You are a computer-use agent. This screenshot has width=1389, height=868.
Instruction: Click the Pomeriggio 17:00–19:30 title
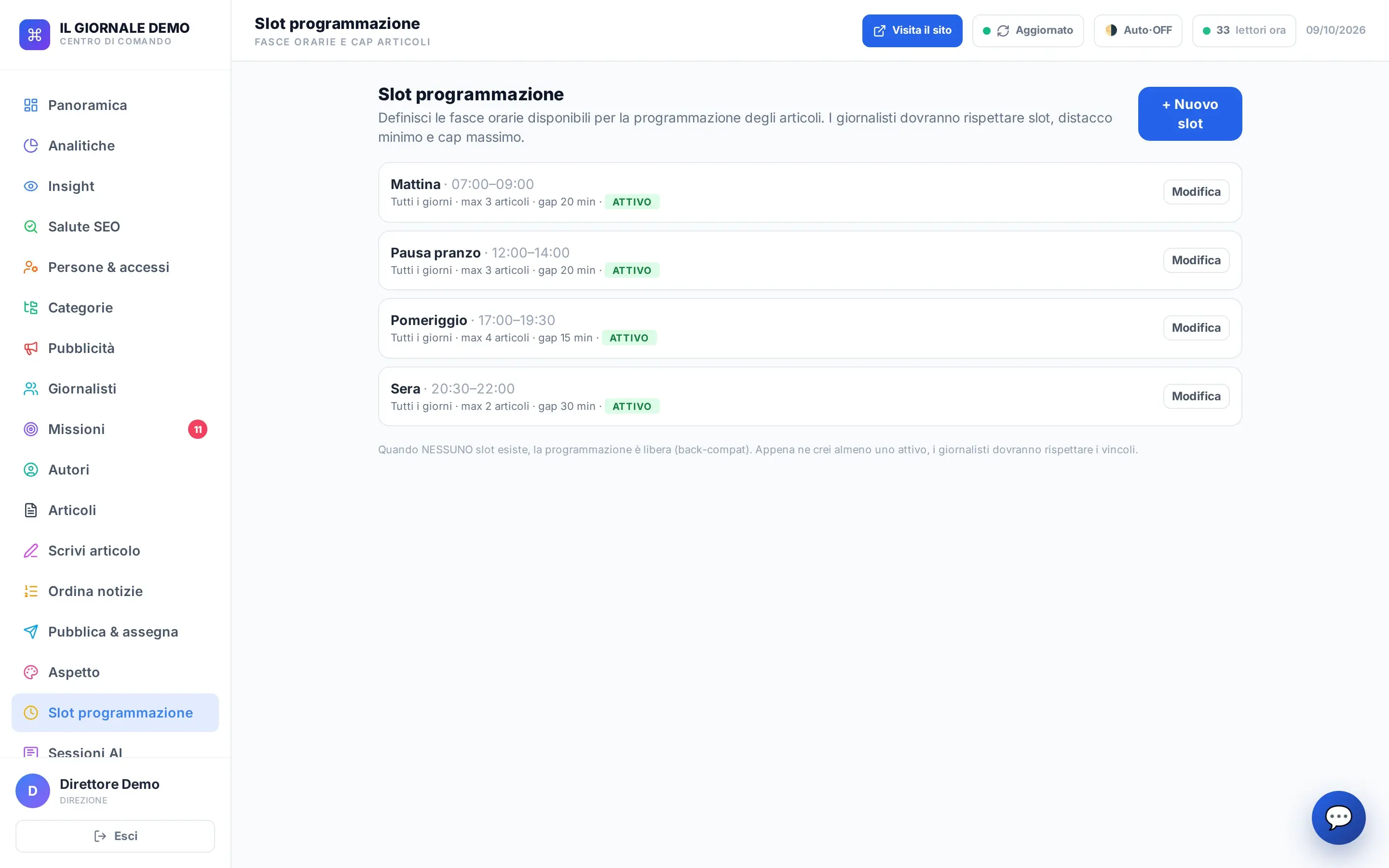473,320
